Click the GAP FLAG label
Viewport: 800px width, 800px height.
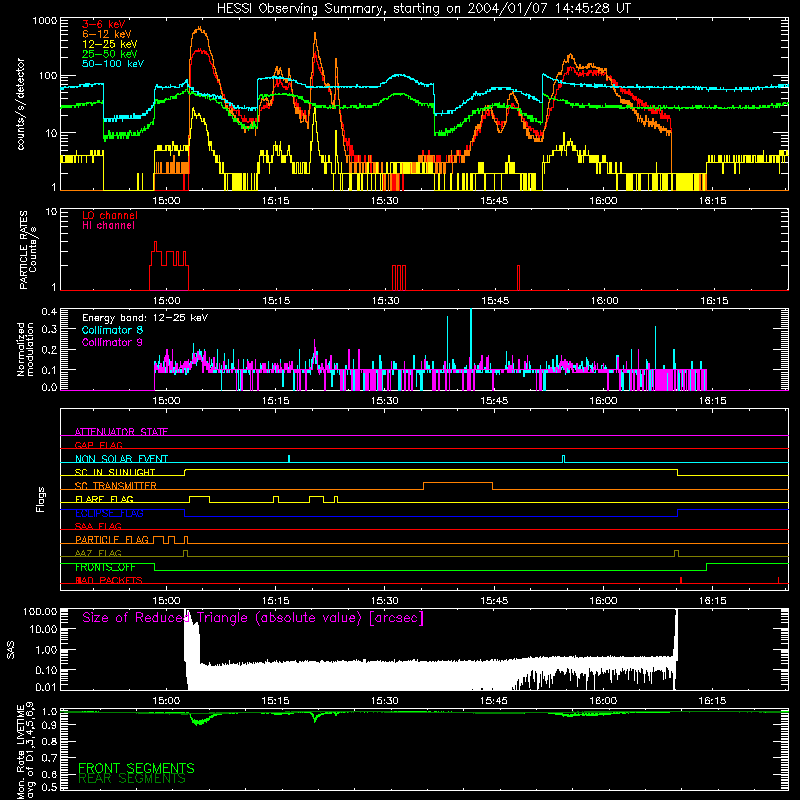point(98,445)
